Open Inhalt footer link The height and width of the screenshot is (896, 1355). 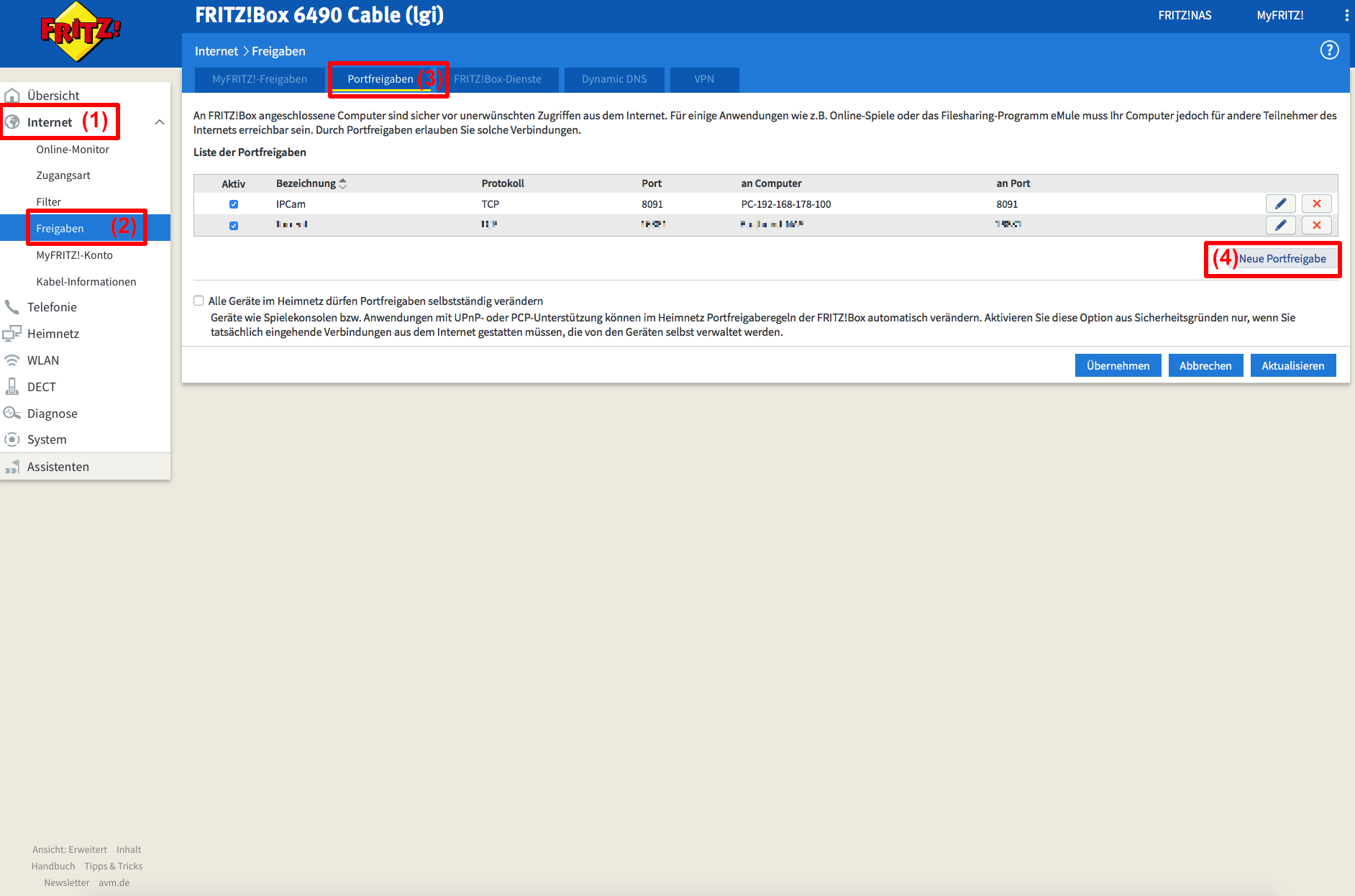coord(129,849)
